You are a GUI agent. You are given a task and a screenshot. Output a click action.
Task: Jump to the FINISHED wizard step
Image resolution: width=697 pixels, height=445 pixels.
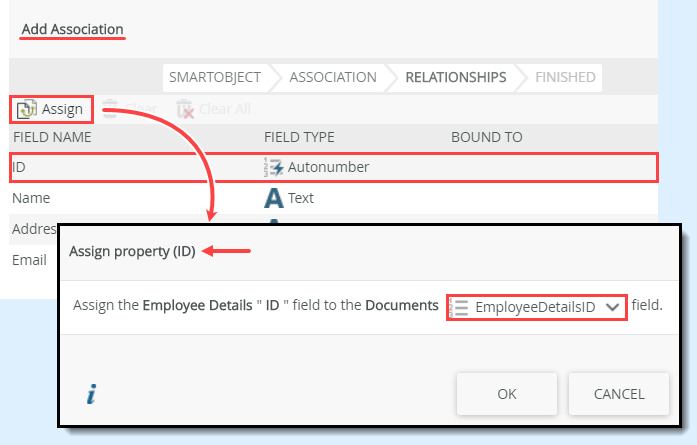565,77
